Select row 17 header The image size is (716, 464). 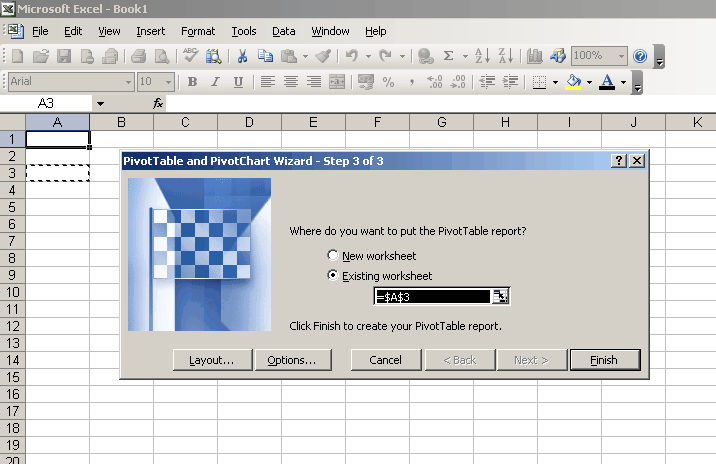pos(12,411)
